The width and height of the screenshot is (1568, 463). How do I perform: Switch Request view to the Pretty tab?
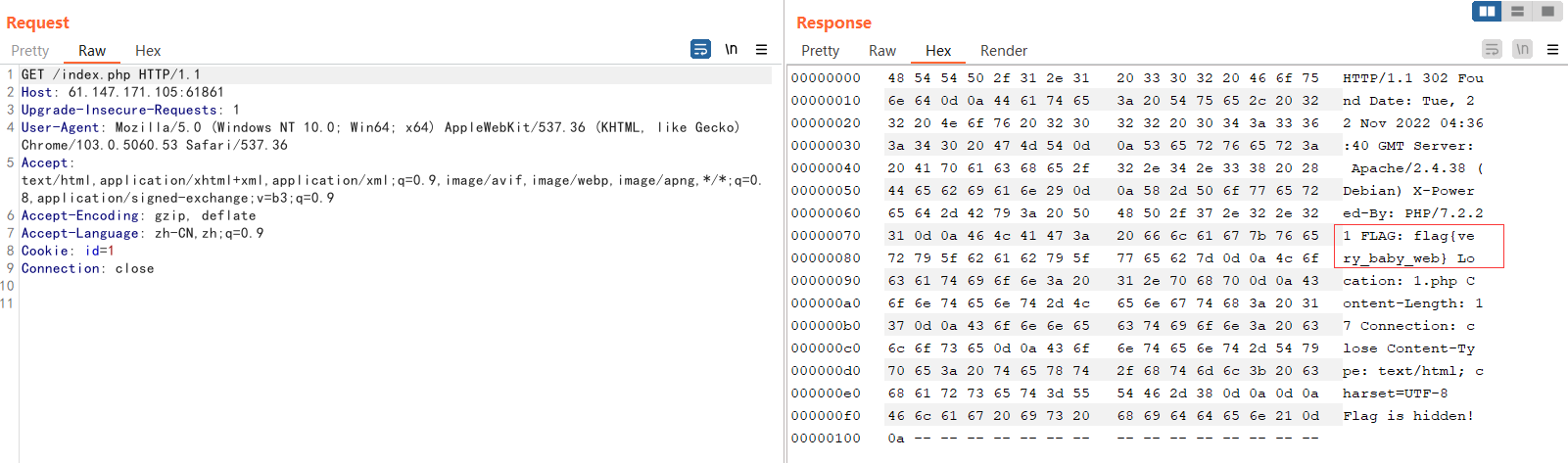[x=29, y=51]
